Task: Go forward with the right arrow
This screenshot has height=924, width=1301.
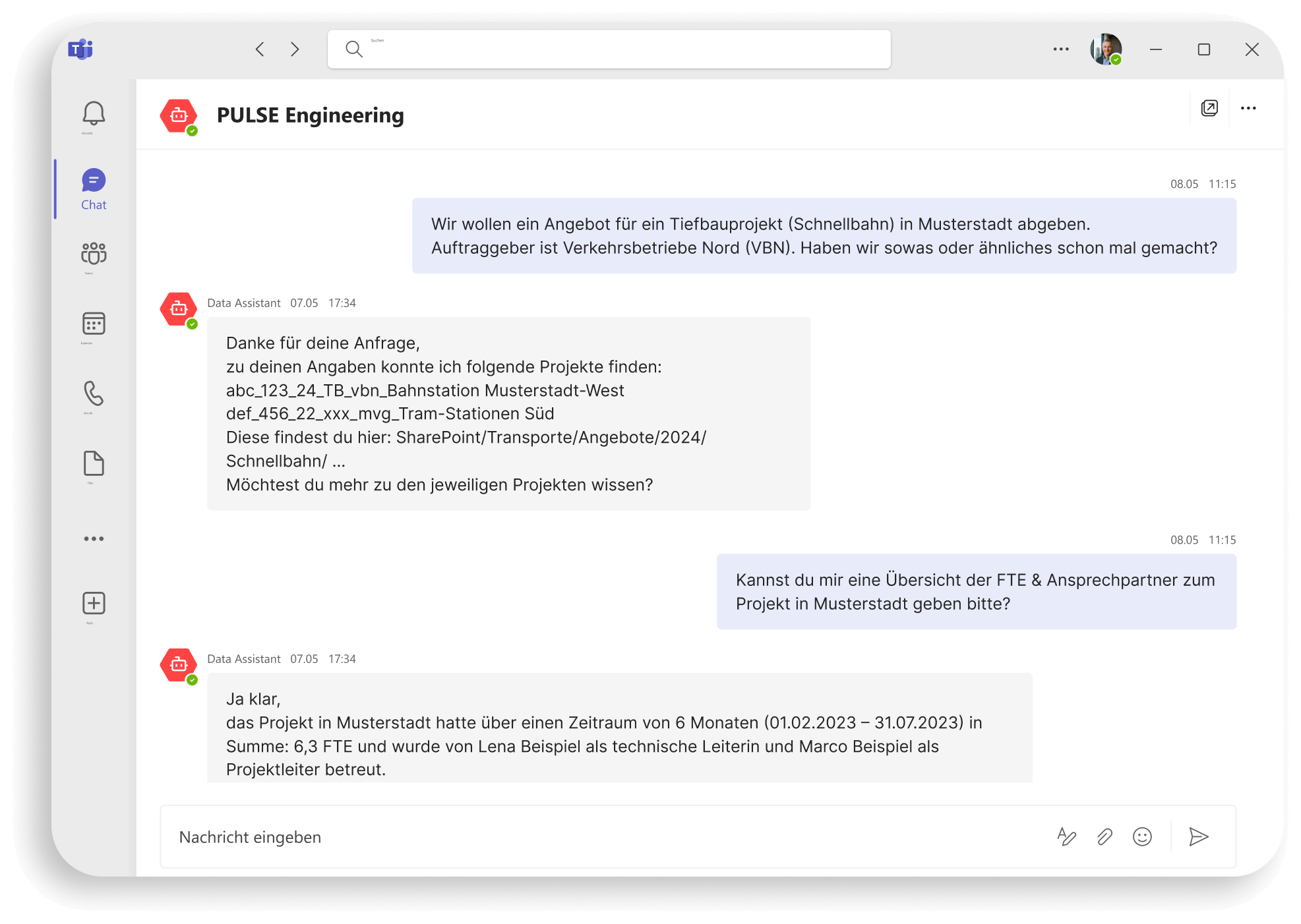Action: point(295,49)
